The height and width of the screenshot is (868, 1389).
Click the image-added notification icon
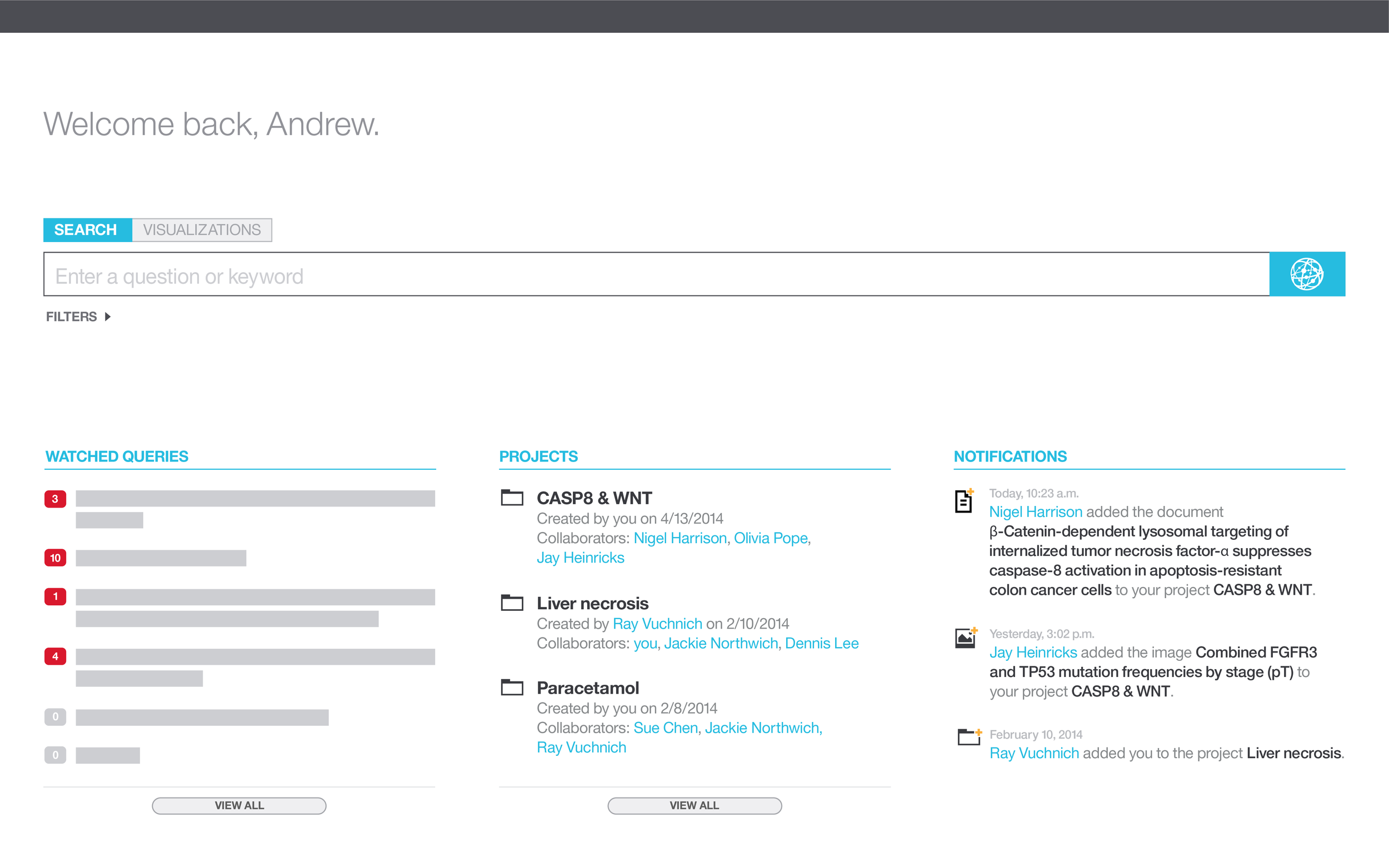pos(966,638)
